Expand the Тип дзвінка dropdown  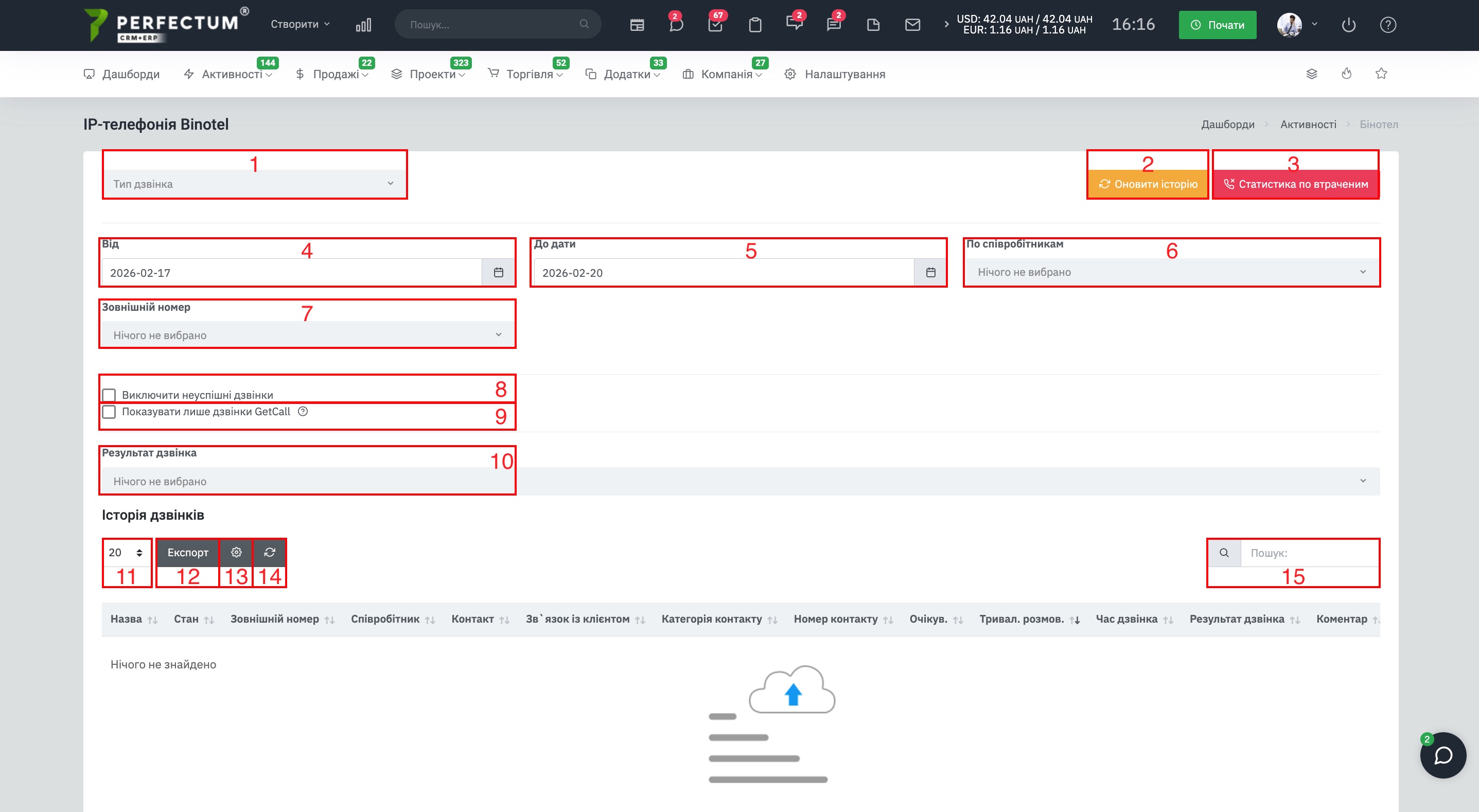tap(254, 184)
